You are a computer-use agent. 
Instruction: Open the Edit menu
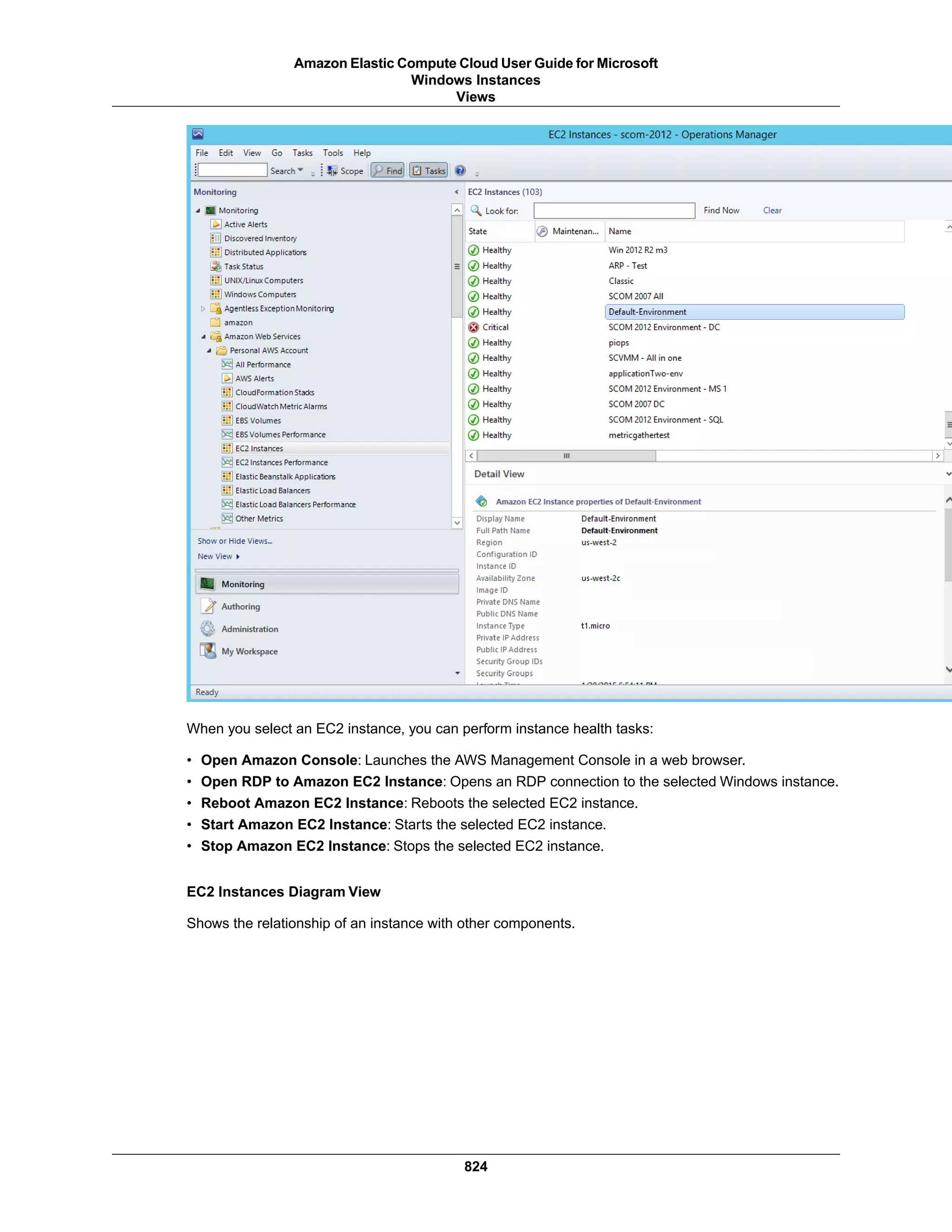(225, 153)
